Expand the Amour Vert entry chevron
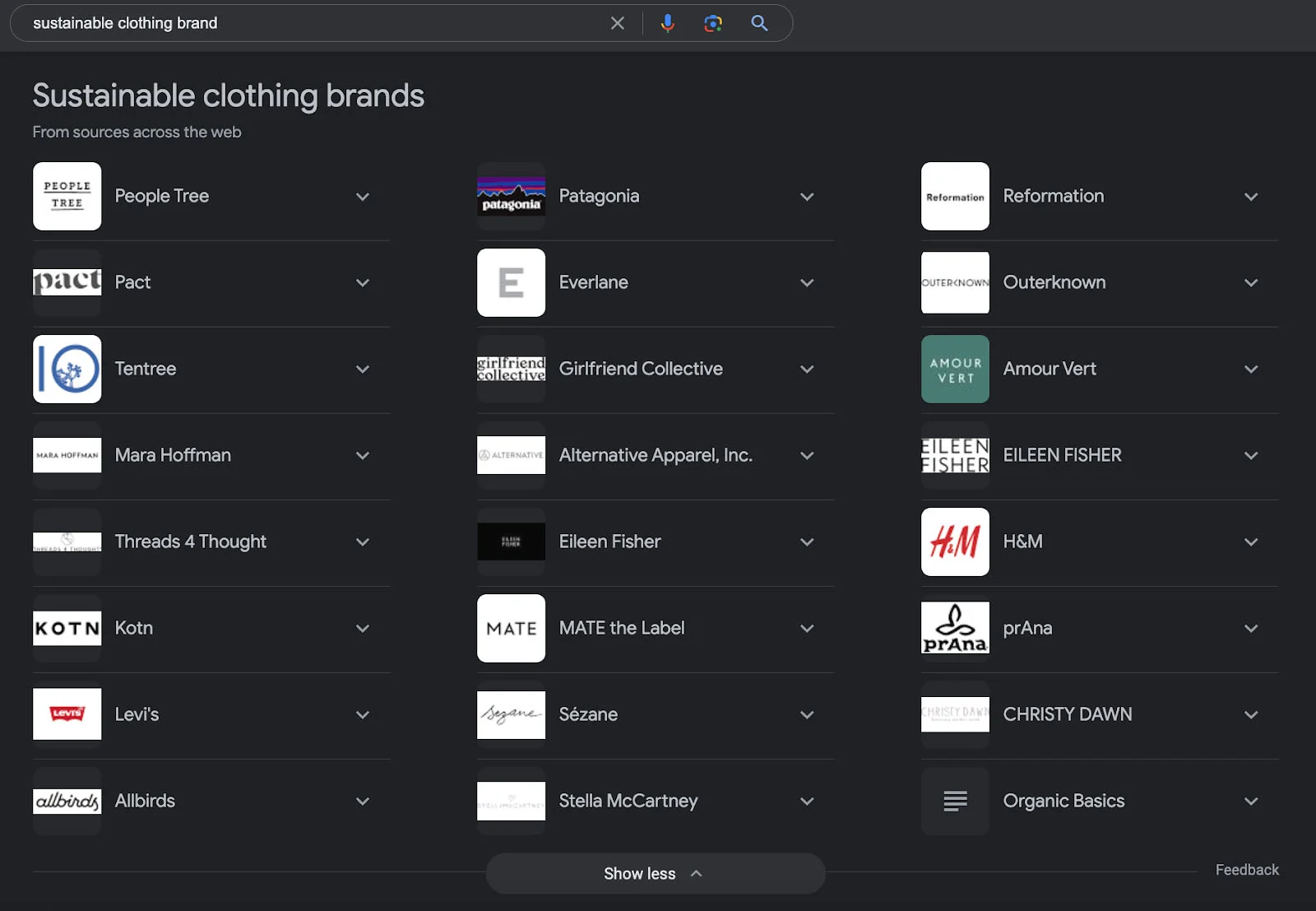The width and height of the screenshot is (1316, 911). coord(1251,370)
